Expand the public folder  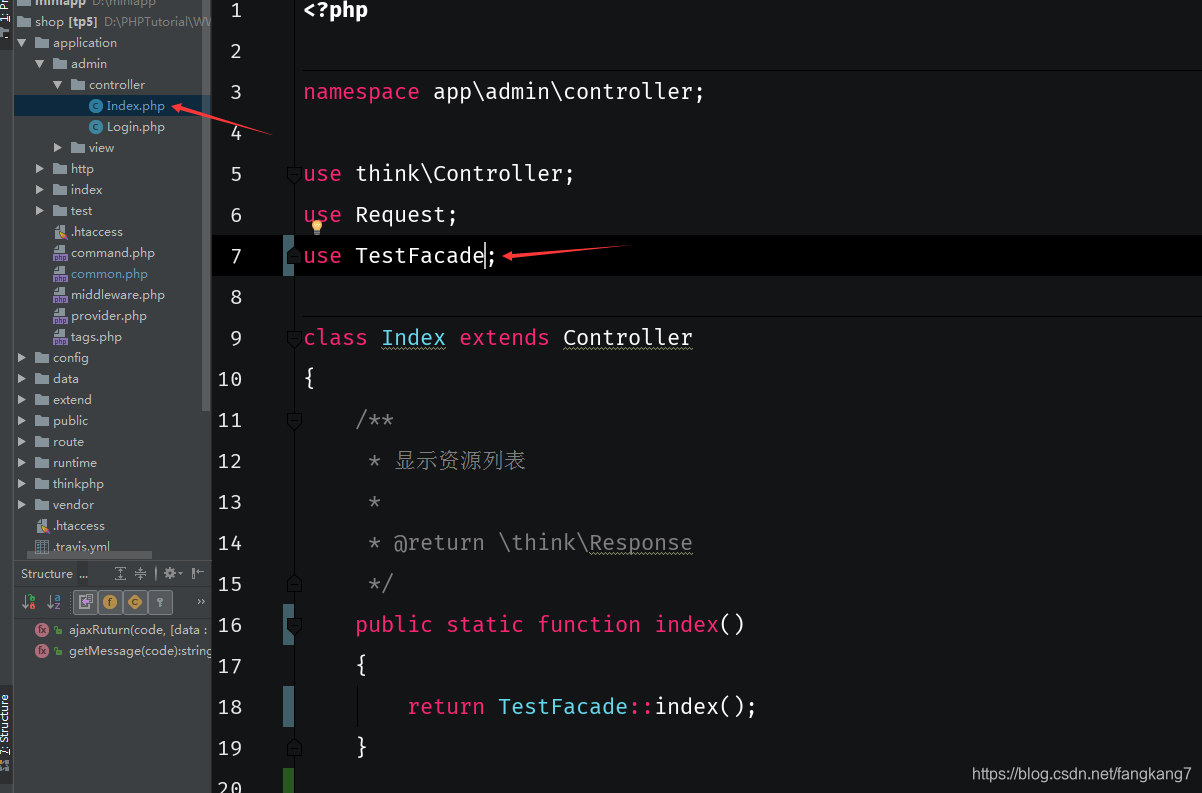(x=23, y=421)
